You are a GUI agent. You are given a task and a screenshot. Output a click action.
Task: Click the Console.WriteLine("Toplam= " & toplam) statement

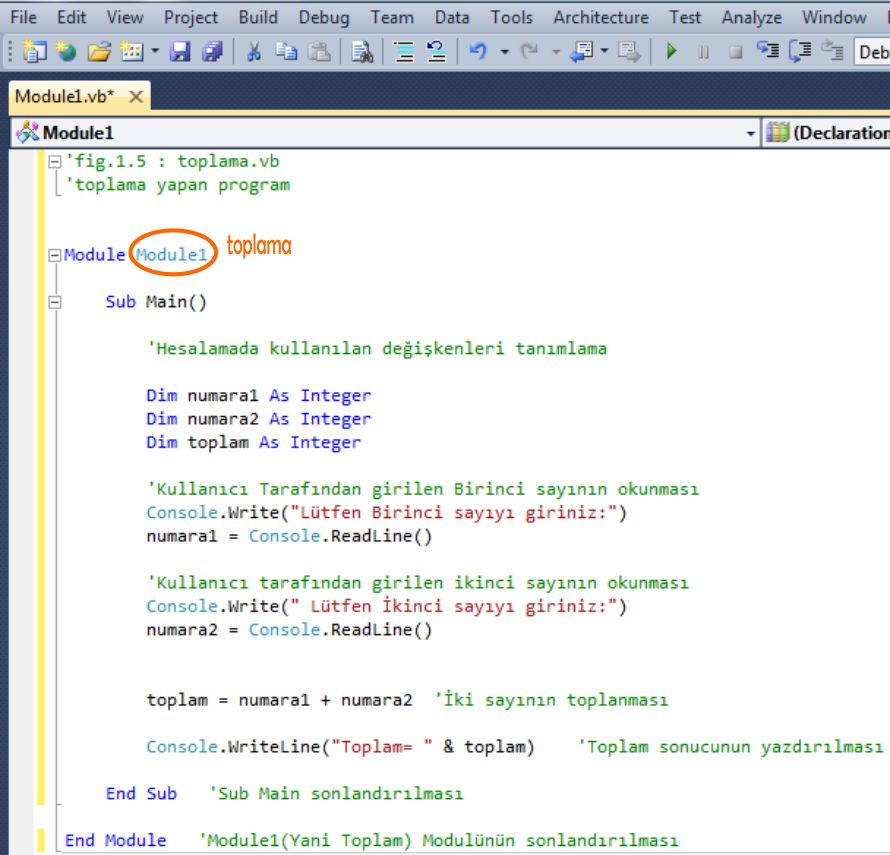(341, 747)
